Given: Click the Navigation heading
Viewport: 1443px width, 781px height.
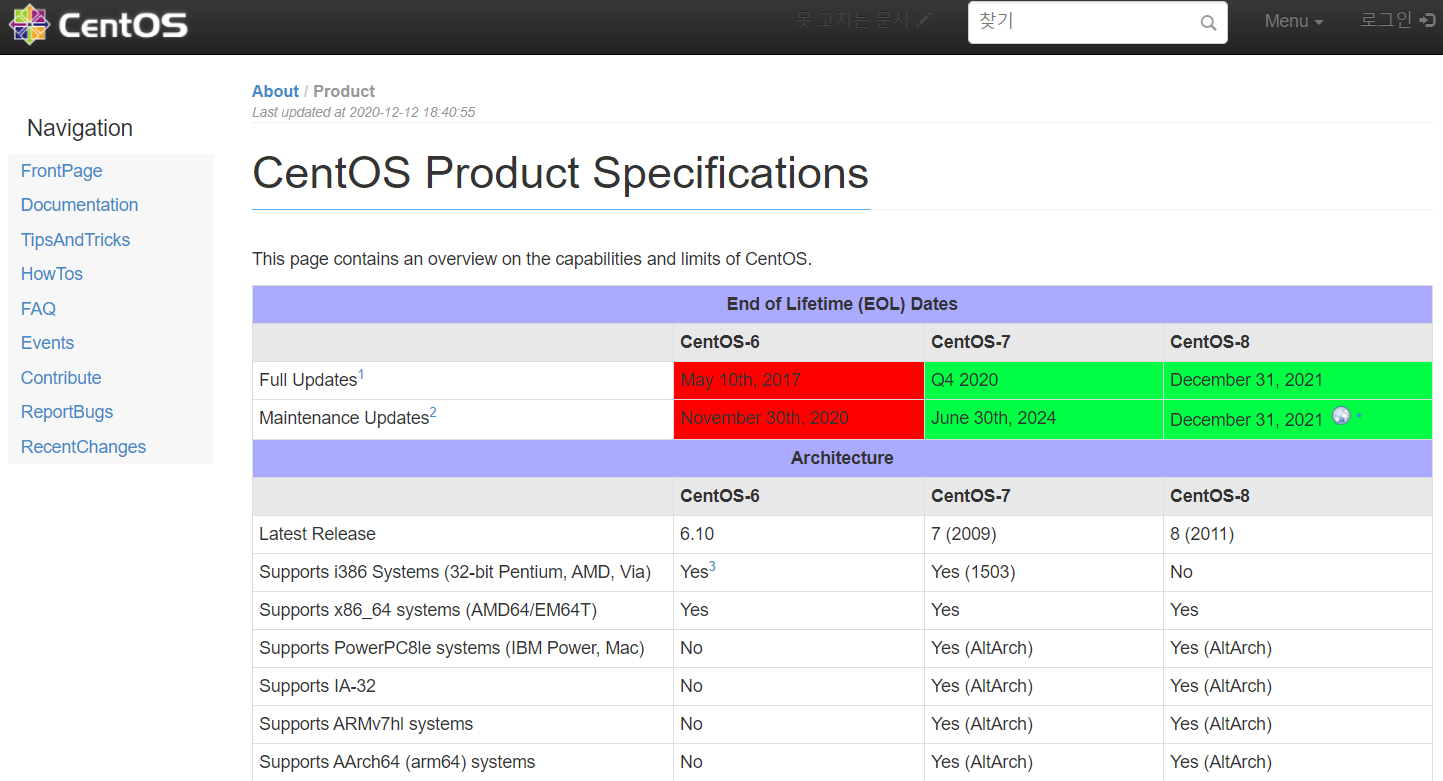Looking at the screenshot, I should [80, 128].
